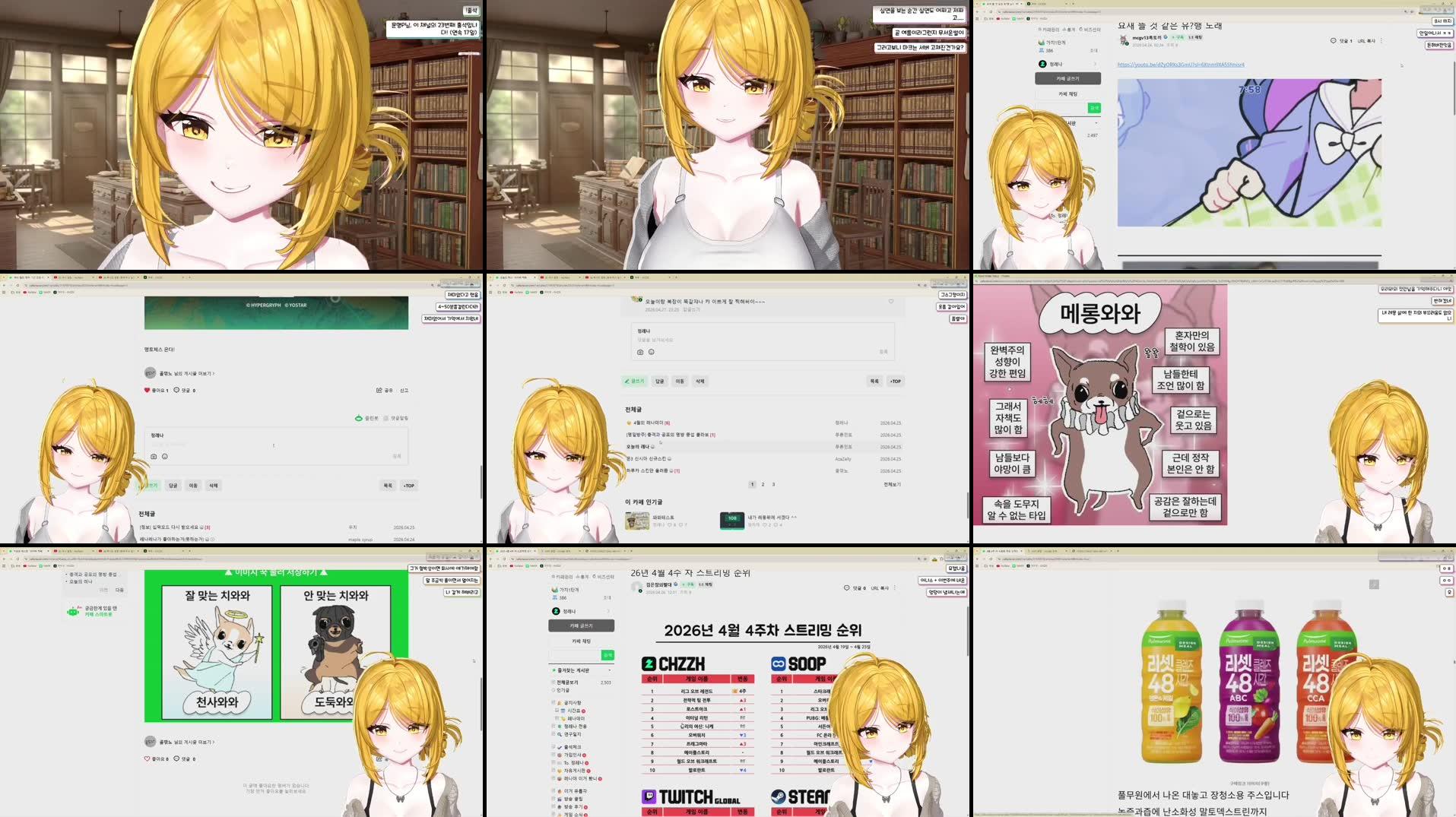The width and height of the screenshot is (1456, 817).
Task: Toggle favorite checkbox beside 자유게시판 board
Action: coord(554,771)
